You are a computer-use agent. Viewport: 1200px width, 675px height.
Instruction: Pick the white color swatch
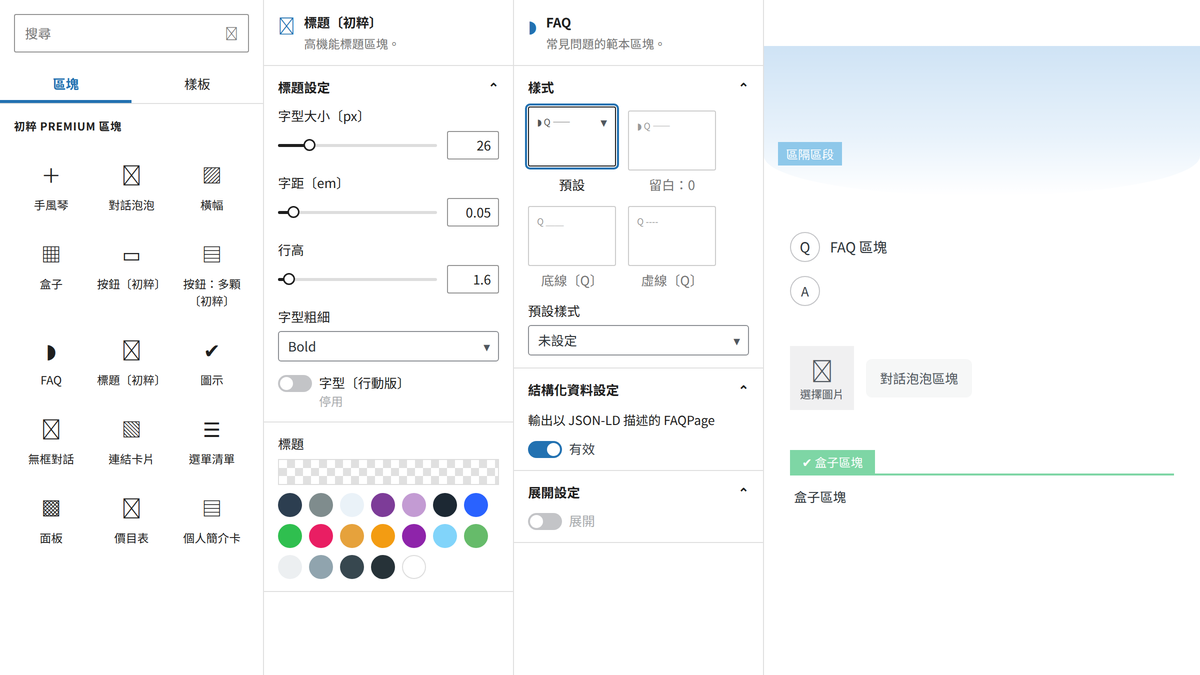414,567
